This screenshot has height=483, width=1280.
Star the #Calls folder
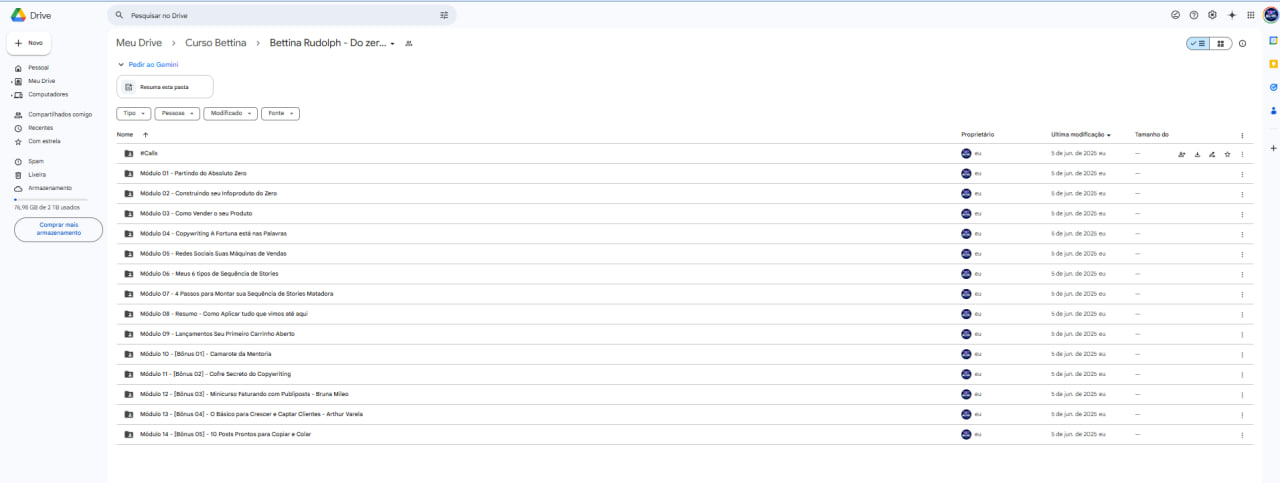(1227, 154)
